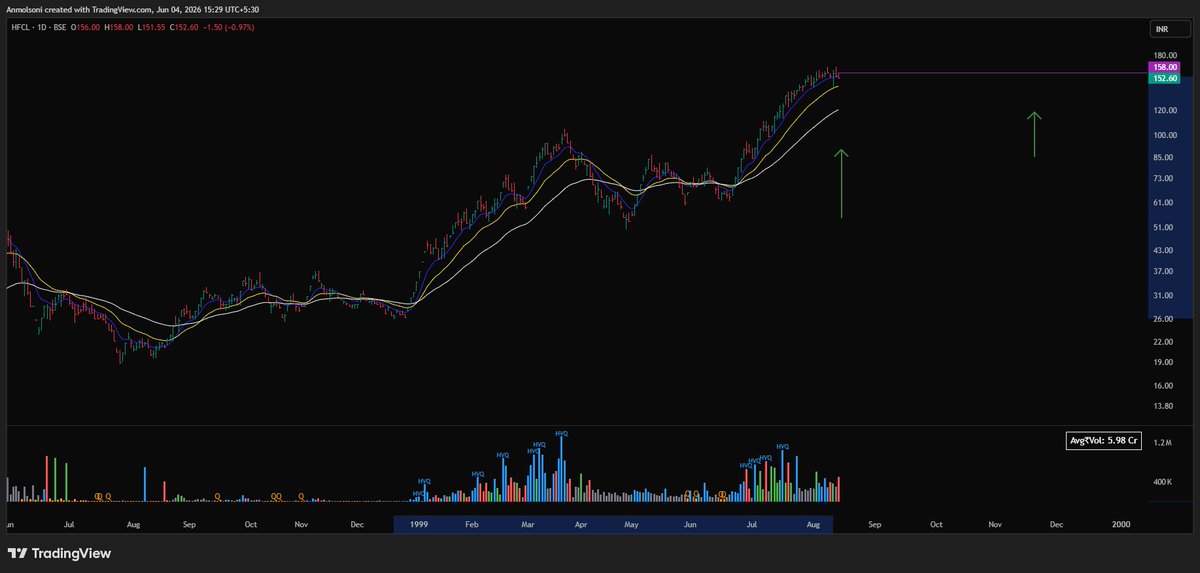Click 43.00 on the price axis

click(1163, 249)
